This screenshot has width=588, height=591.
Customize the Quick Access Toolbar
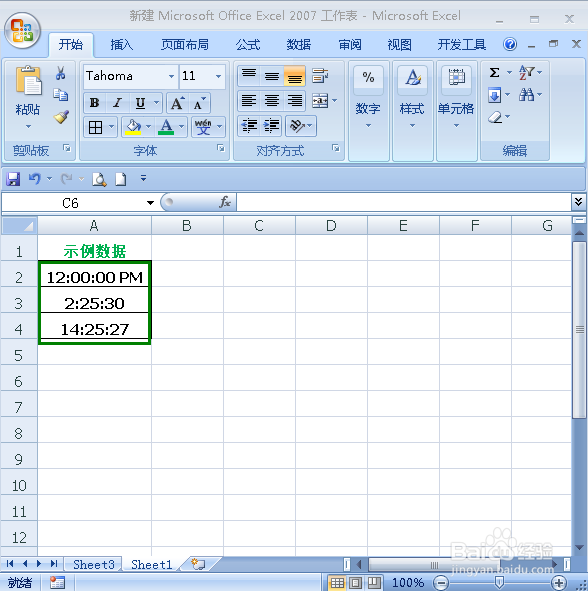click(x=143, y=178)
